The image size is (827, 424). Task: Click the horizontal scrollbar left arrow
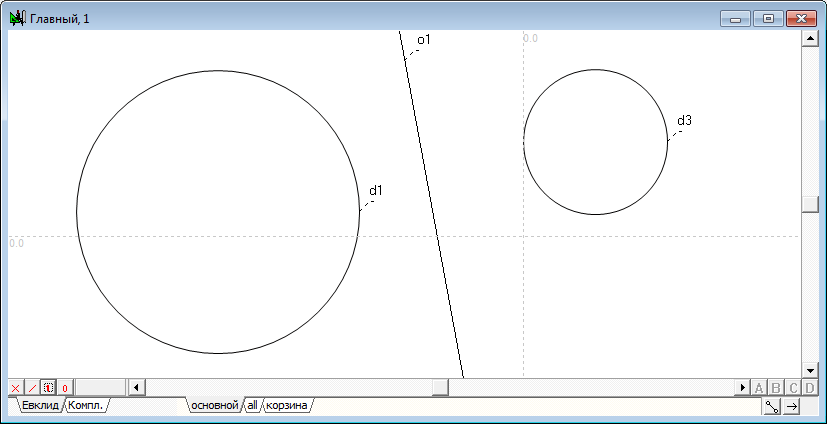tap(137, 388)
